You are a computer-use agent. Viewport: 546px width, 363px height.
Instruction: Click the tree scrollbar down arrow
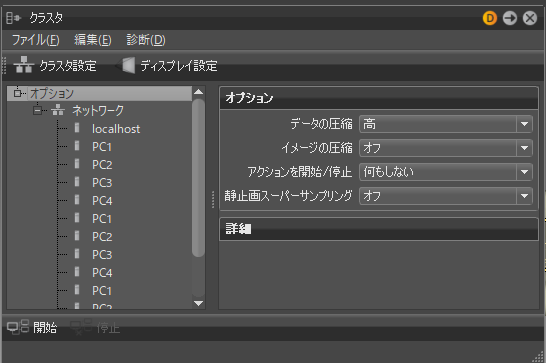[198, 303]
